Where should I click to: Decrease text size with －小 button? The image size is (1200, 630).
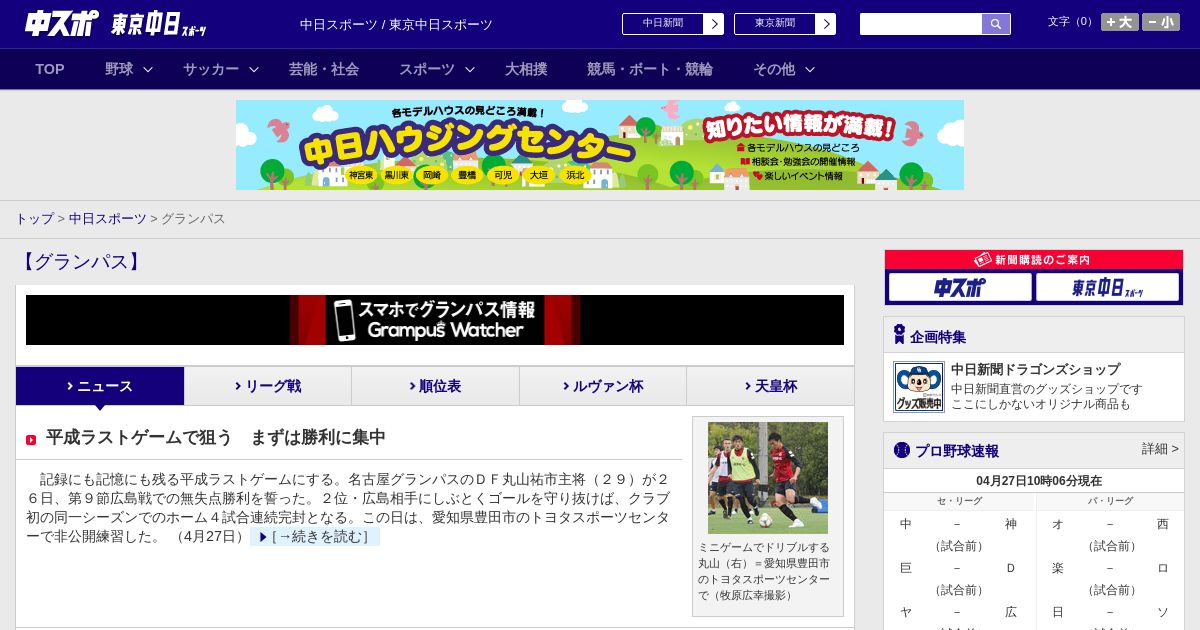pos(1161,22)
